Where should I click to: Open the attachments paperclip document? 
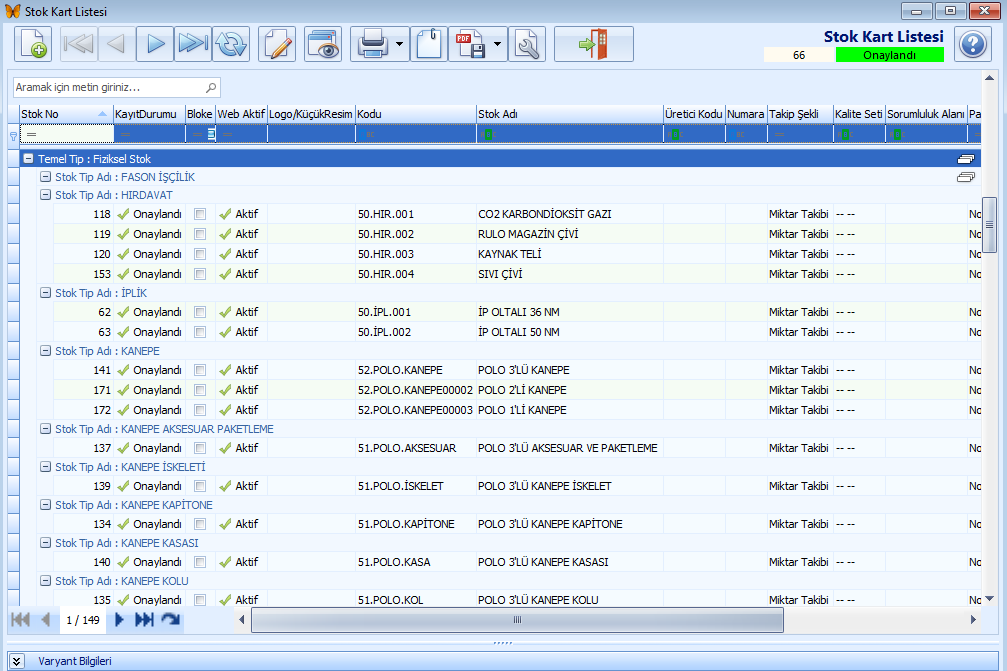429,44
